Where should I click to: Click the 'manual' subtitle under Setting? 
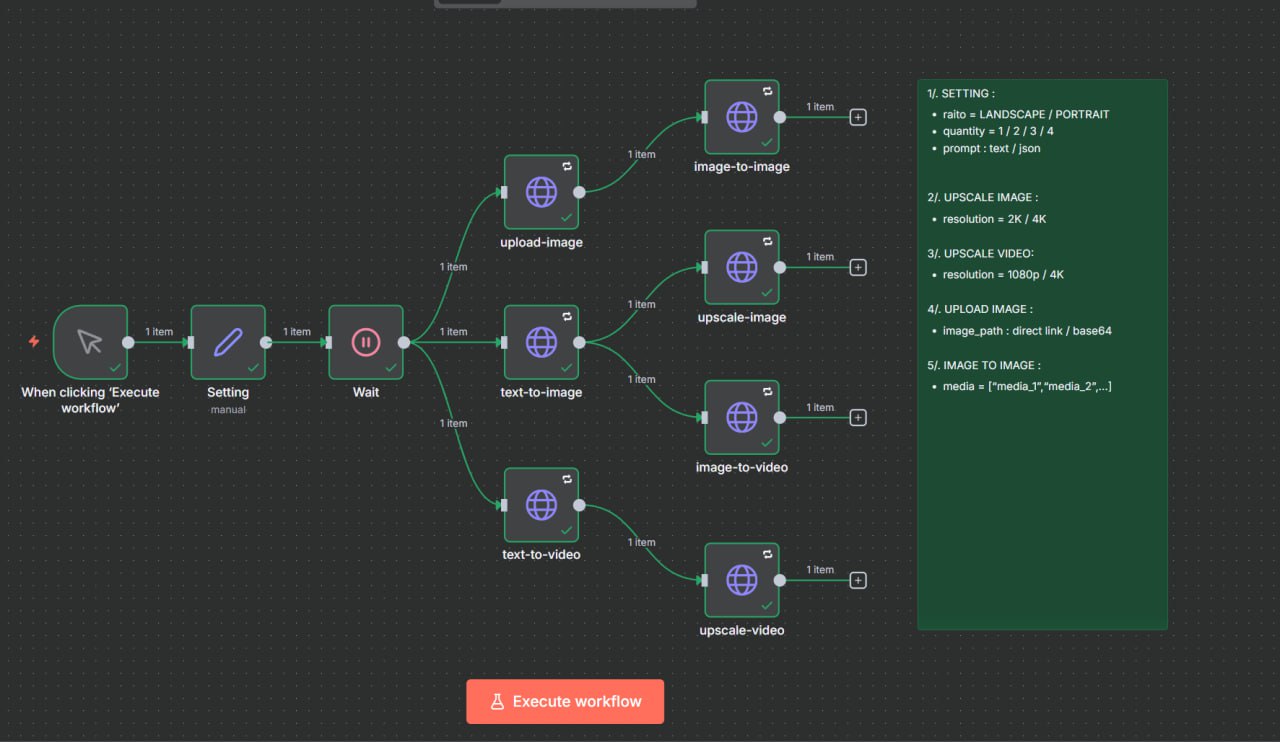228,409
